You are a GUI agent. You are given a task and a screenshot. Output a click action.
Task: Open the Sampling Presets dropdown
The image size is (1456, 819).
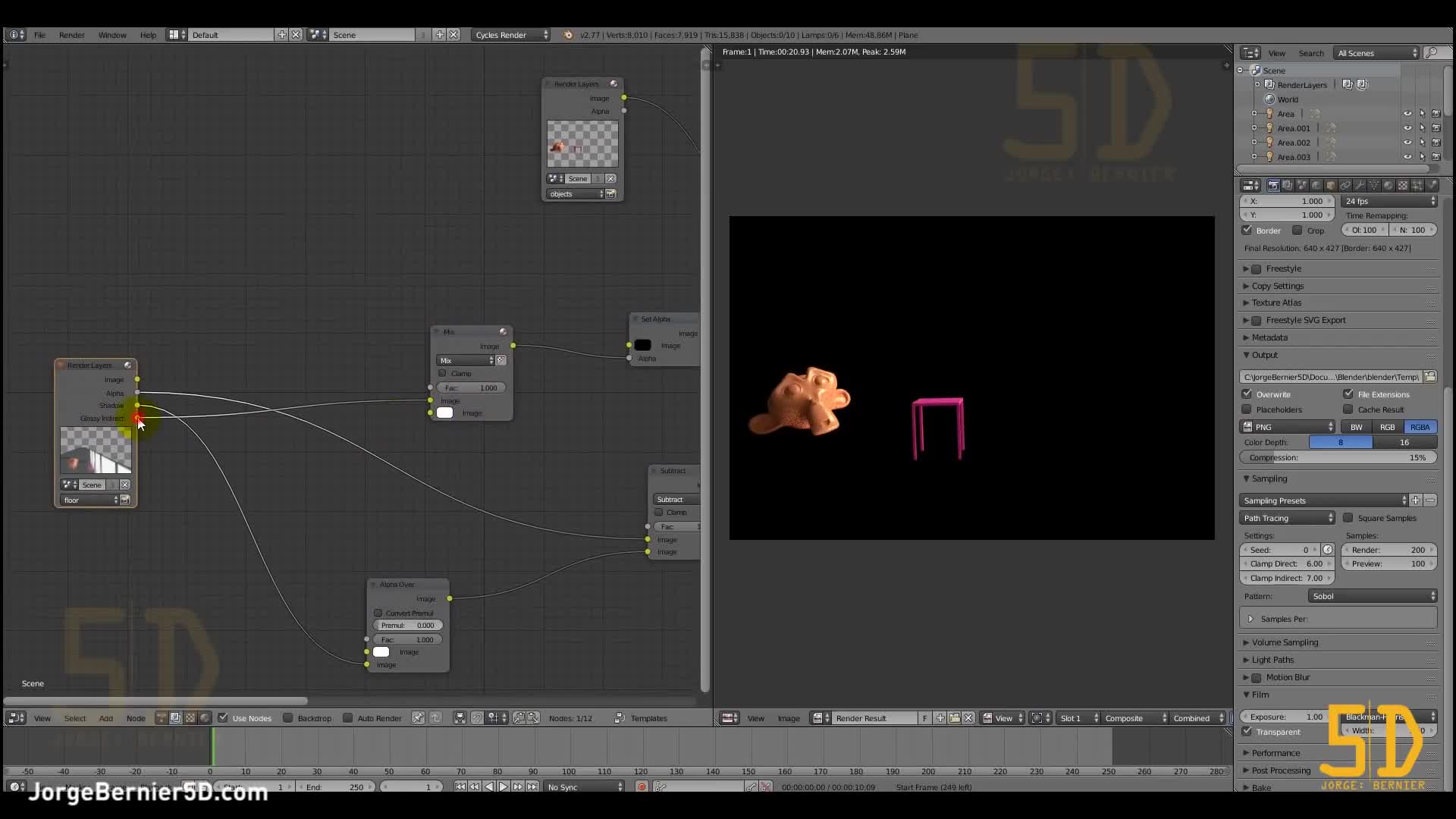[1323, 500]
